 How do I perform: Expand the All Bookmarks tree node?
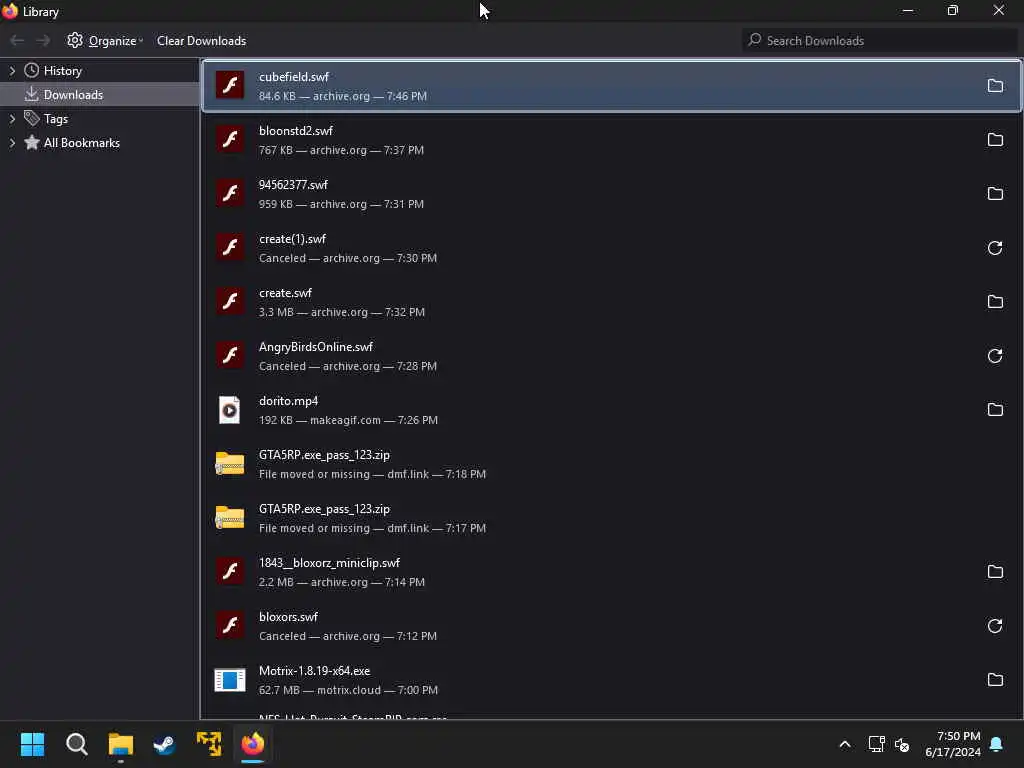coord(12,143)
